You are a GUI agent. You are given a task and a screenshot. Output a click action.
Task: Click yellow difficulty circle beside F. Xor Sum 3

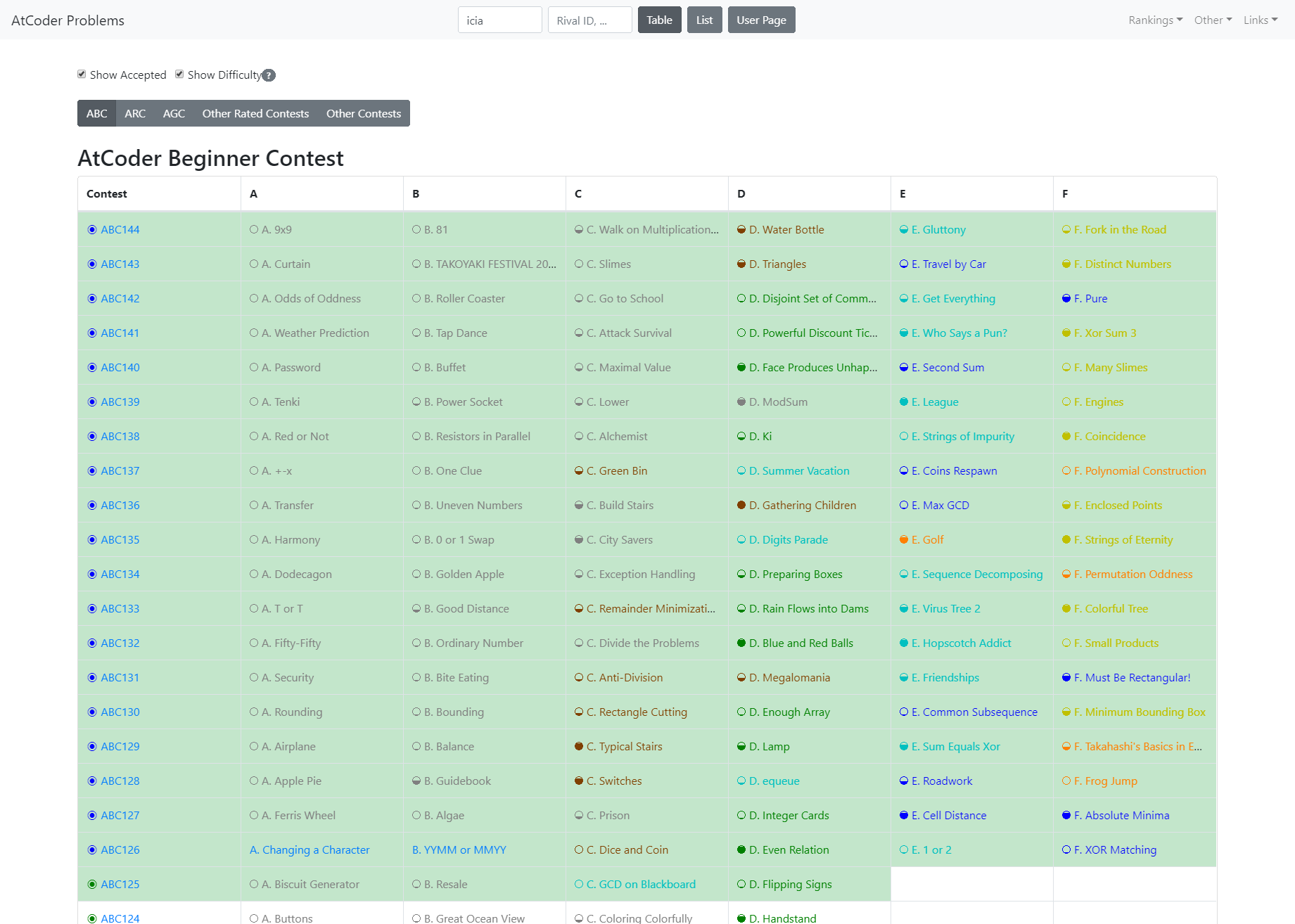click(x=1066, y=333)
